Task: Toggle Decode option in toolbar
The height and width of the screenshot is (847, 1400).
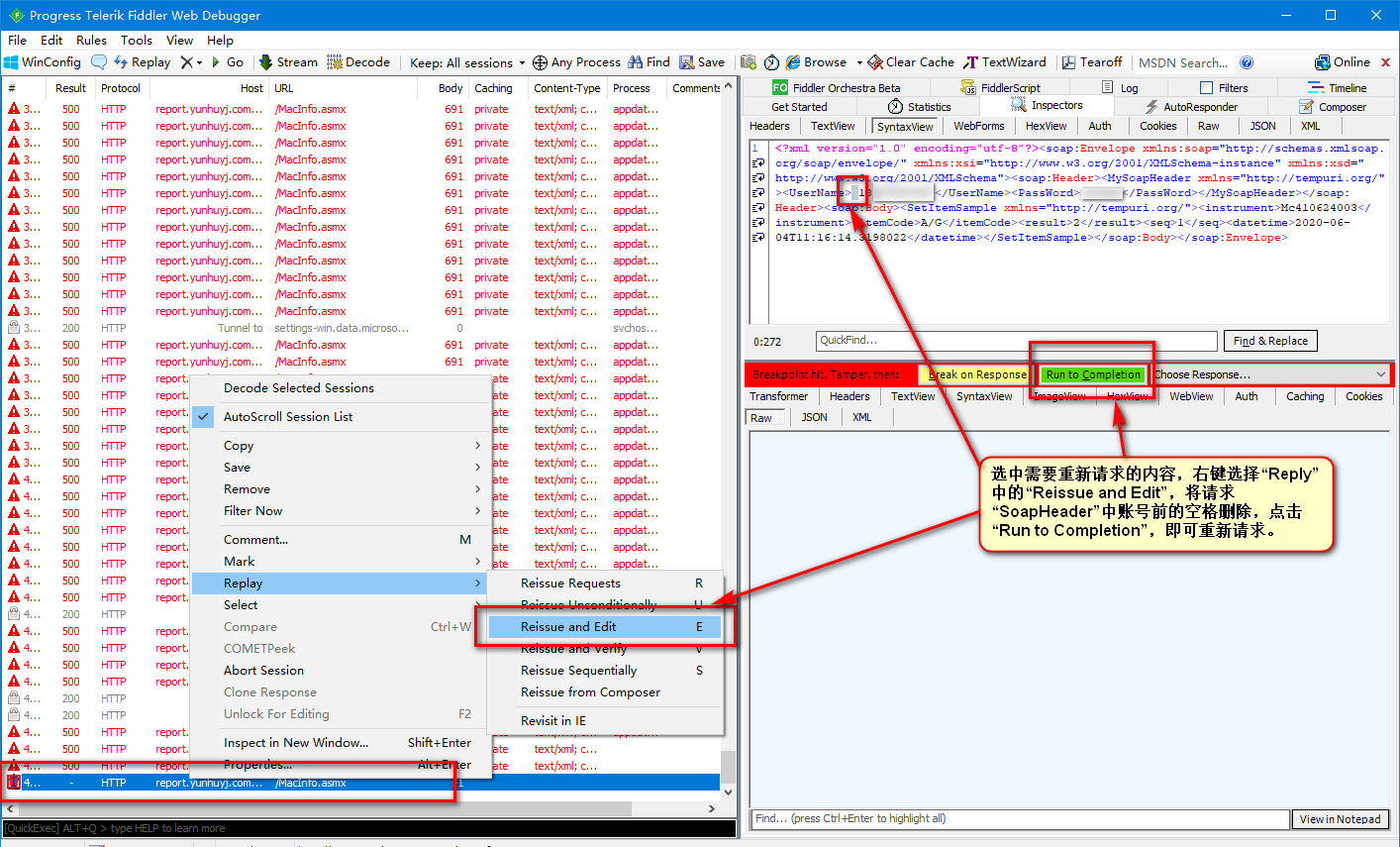Action: [358, 62]
